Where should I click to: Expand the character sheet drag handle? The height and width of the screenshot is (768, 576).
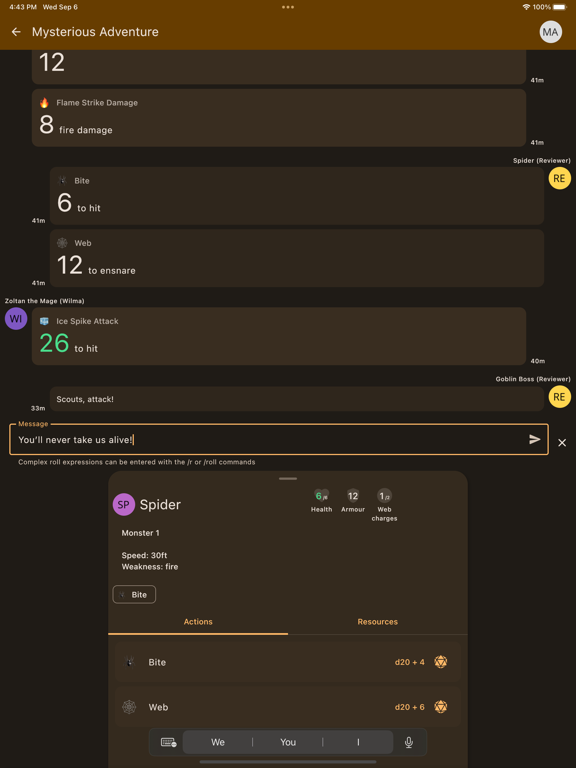(288, 479)
